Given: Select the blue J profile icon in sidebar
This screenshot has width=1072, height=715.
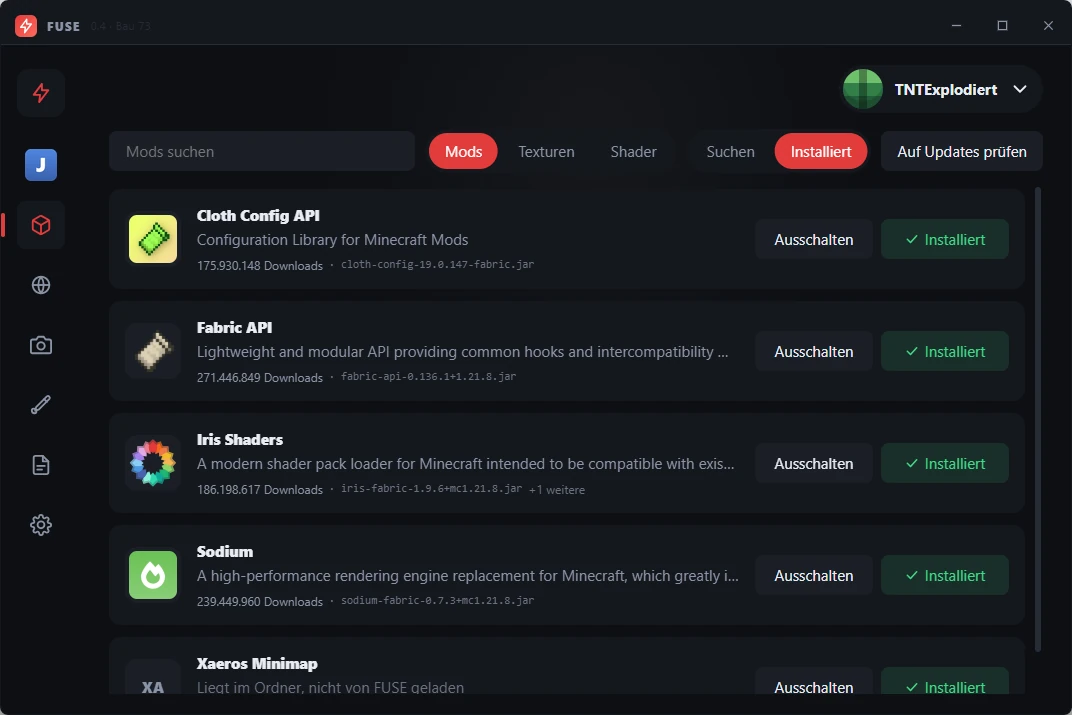Looking at the screenshot, I should point(41,165).
